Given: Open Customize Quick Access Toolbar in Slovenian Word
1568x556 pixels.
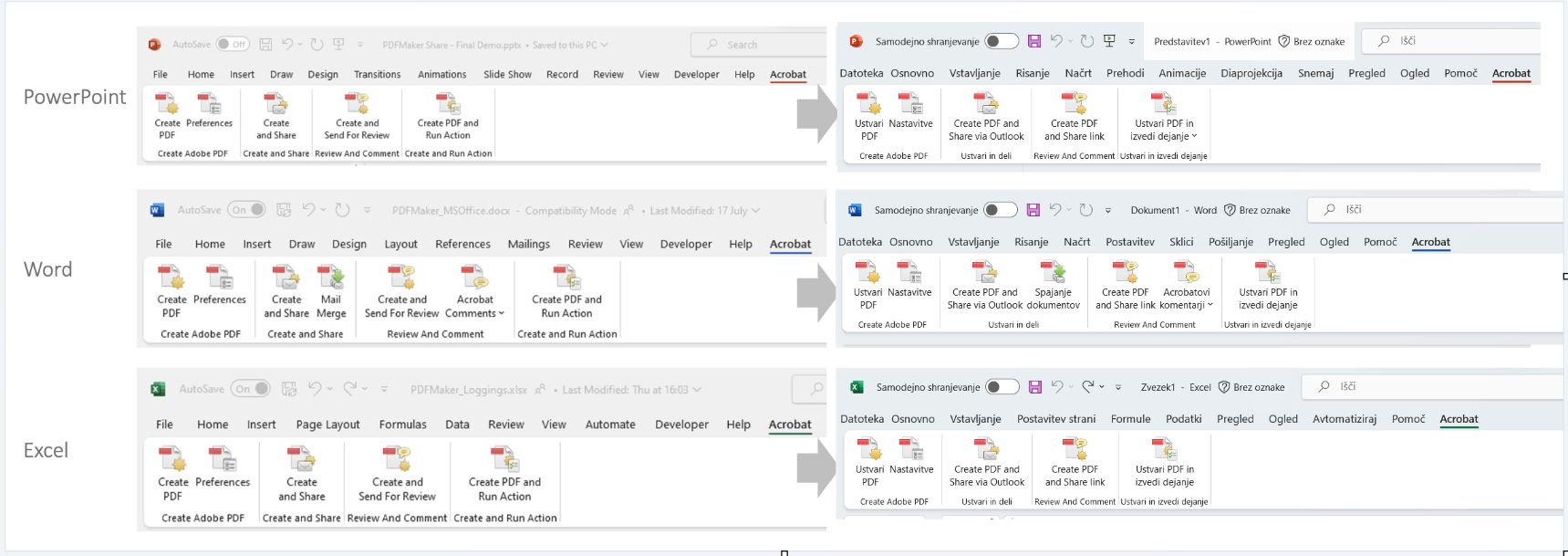Looking at the screenshot, I should coord(1108,210).
